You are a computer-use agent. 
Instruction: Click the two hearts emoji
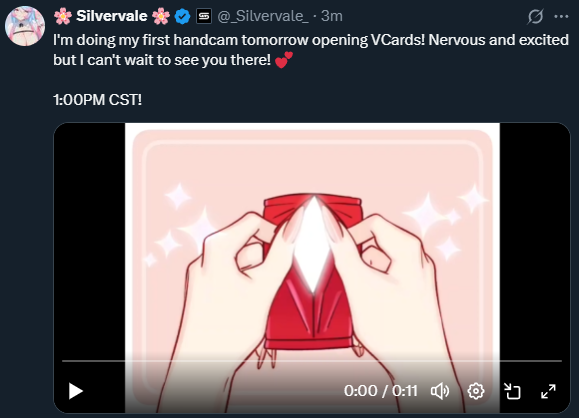click(x=284, y=60)
